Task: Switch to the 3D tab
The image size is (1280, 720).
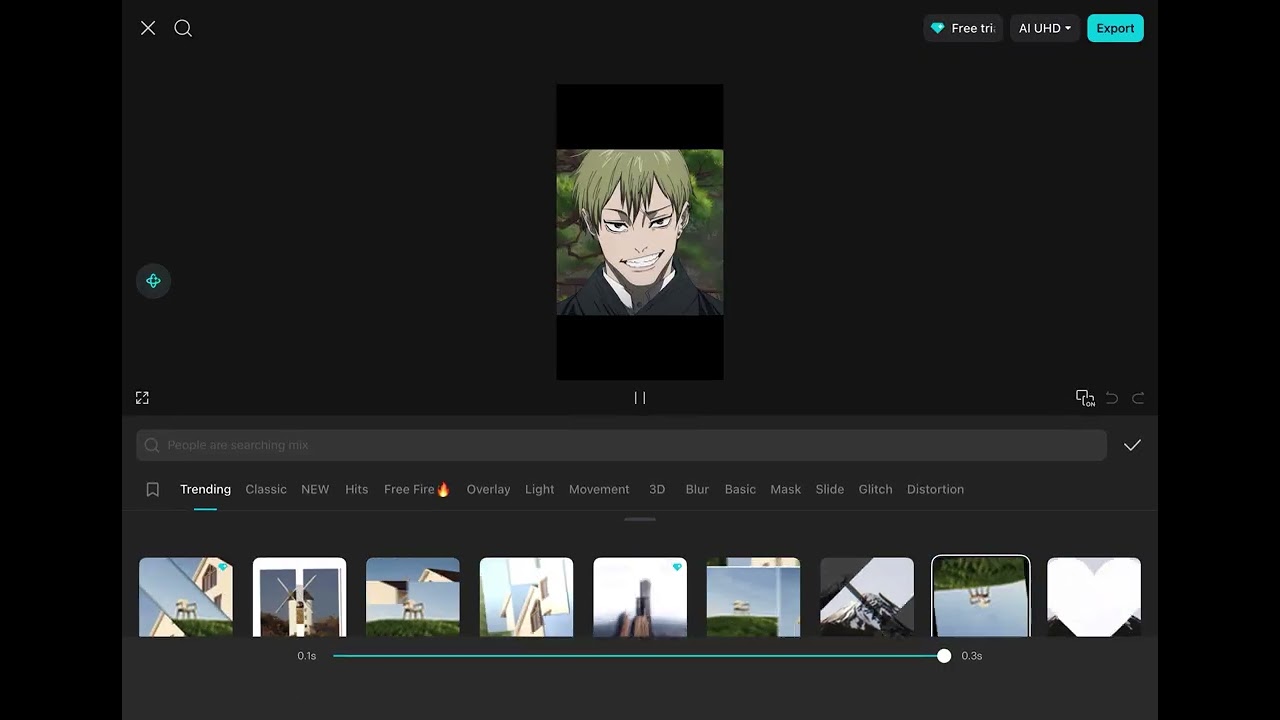Action: tap(657, 489)
